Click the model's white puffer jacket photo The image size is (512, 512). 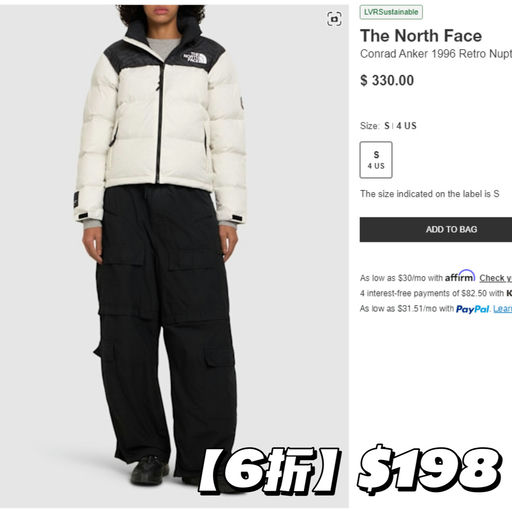point(162,120)
